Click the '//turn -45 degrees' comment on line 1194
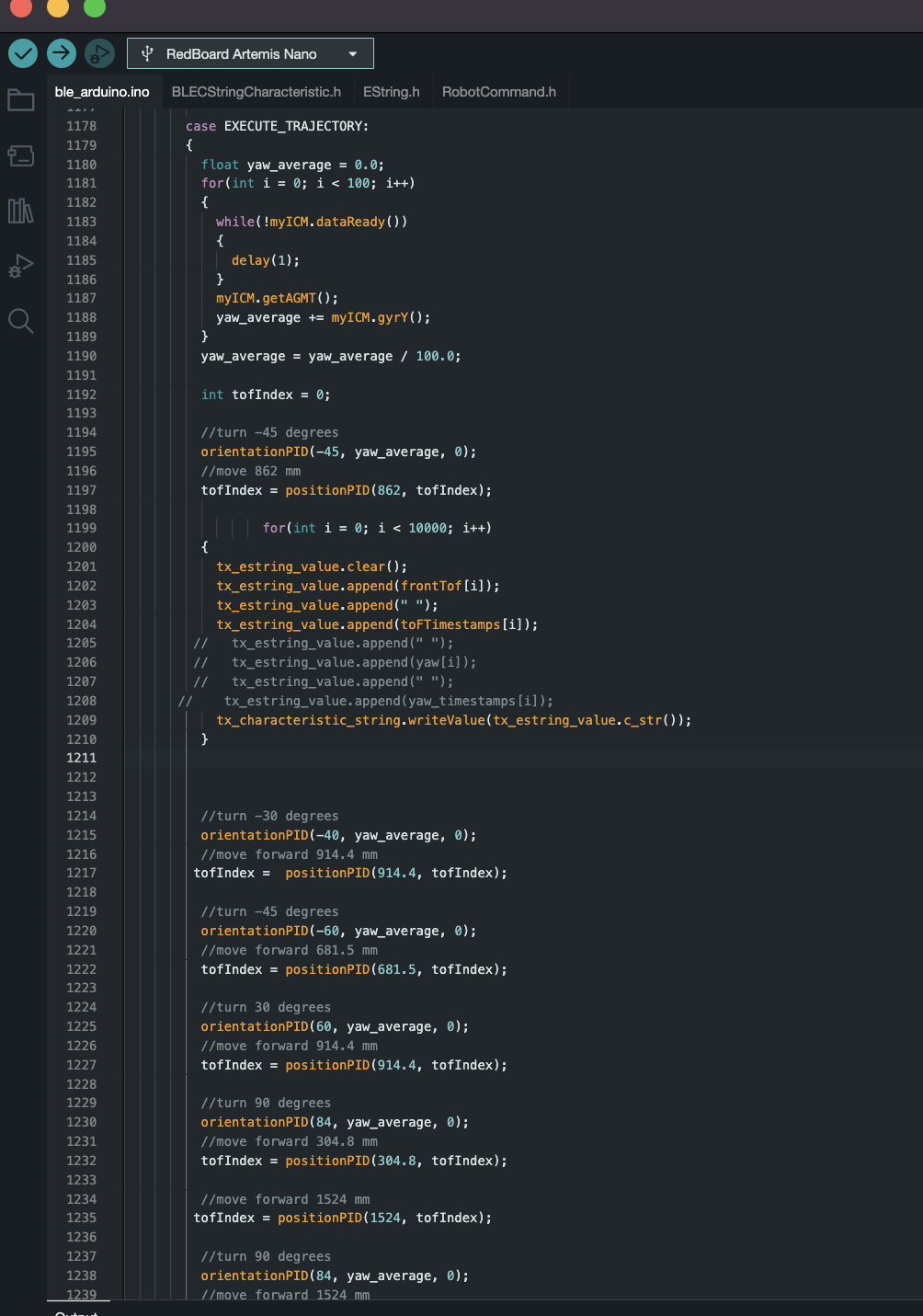This screenshot has width=923, height=1316. pyautogui.click(x=269, y=432)
